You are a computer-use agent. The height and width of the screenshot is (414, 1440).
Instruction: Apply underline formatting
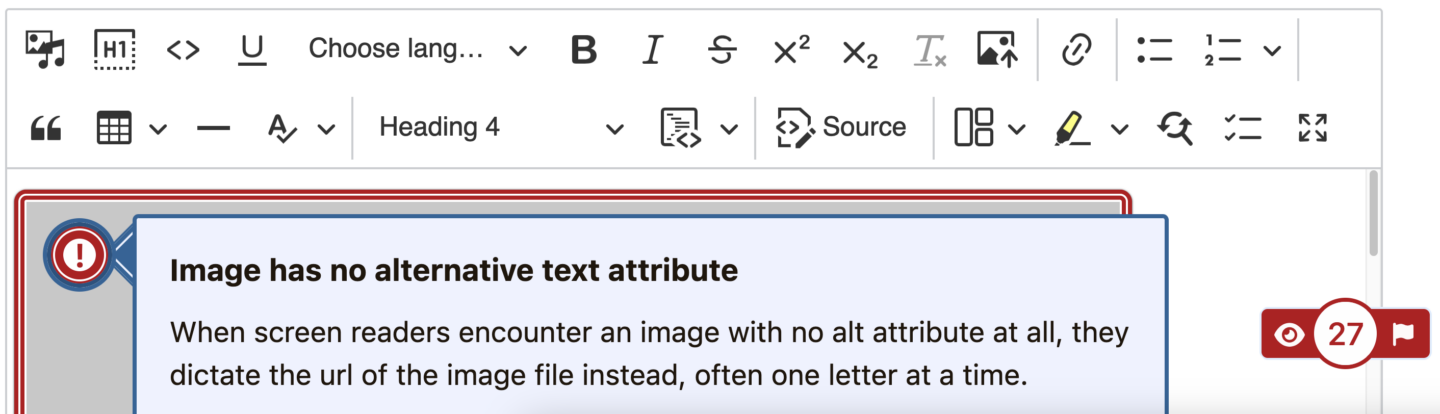252,50
